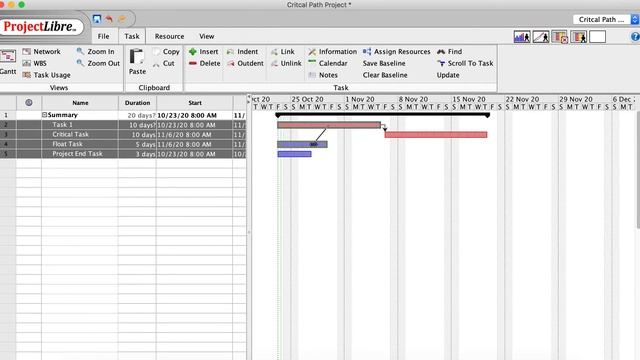Insert a new task
The height and width of the screenshot is (360, 640).
(x=203, y=51)
